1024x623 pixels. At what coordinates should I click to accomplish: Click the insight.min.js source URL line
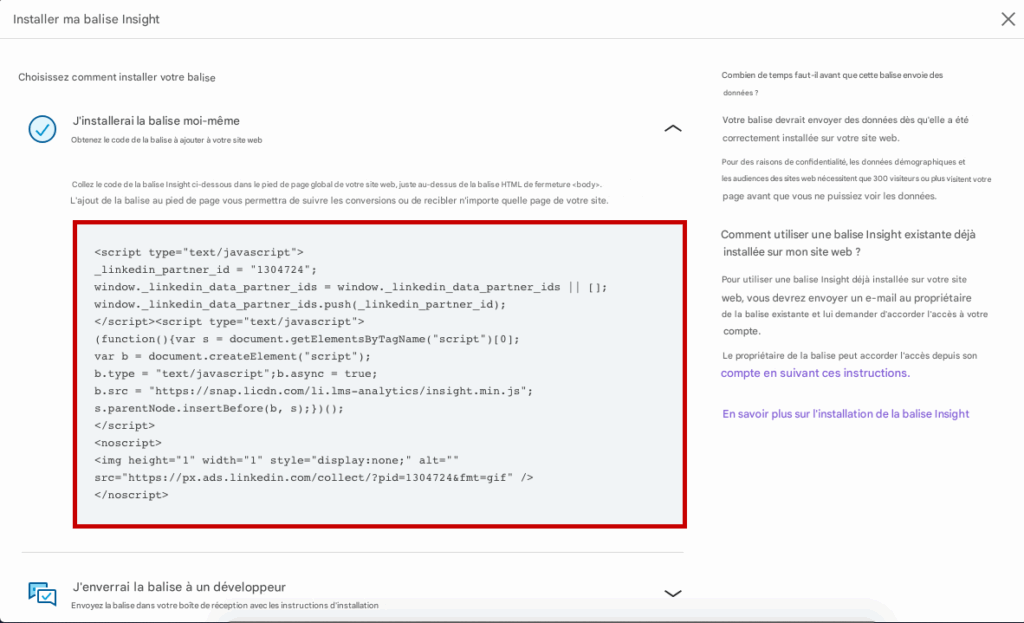click(313, 391)
